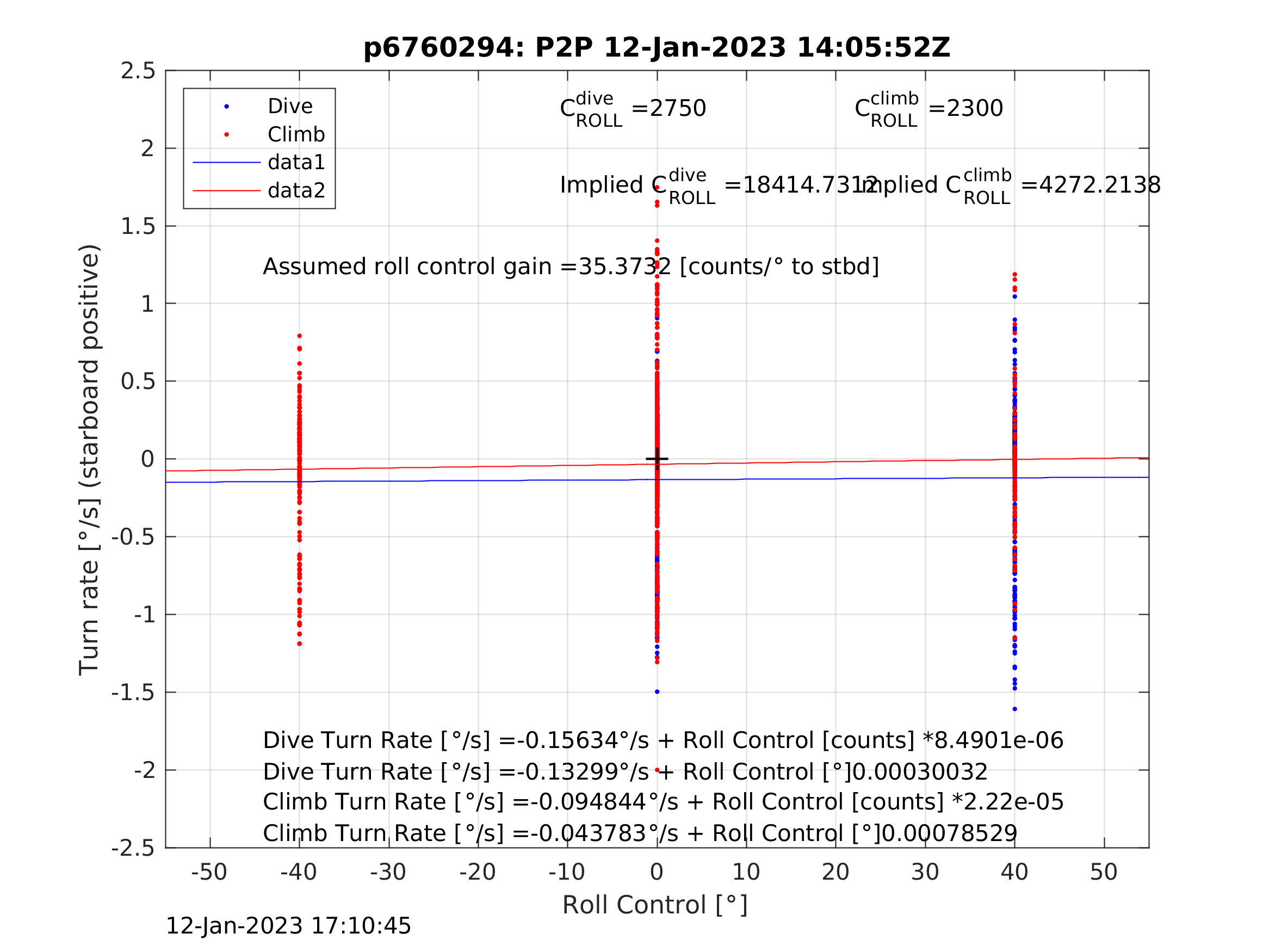Click the plot title 'p6760294: P2P 12-Jan-2023 14:05:52Z'
This screenshot has height=952, width=1269.
tap(657, 47)
